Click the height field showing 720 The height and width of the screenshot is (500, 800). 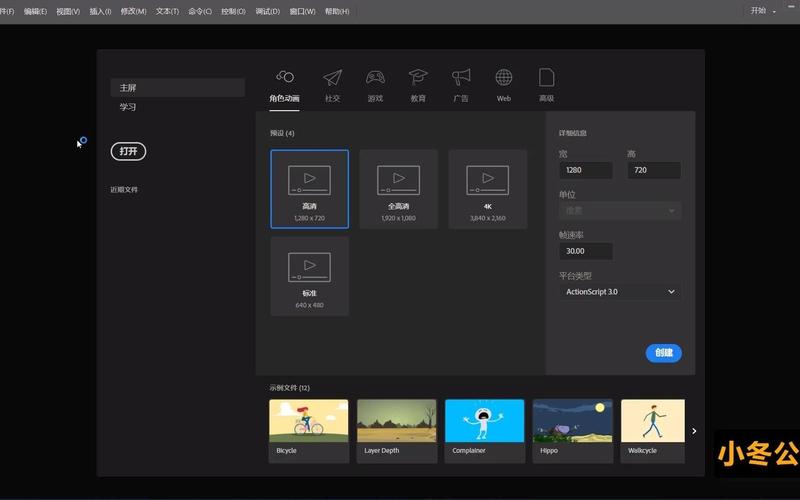(x=654, y=170)
